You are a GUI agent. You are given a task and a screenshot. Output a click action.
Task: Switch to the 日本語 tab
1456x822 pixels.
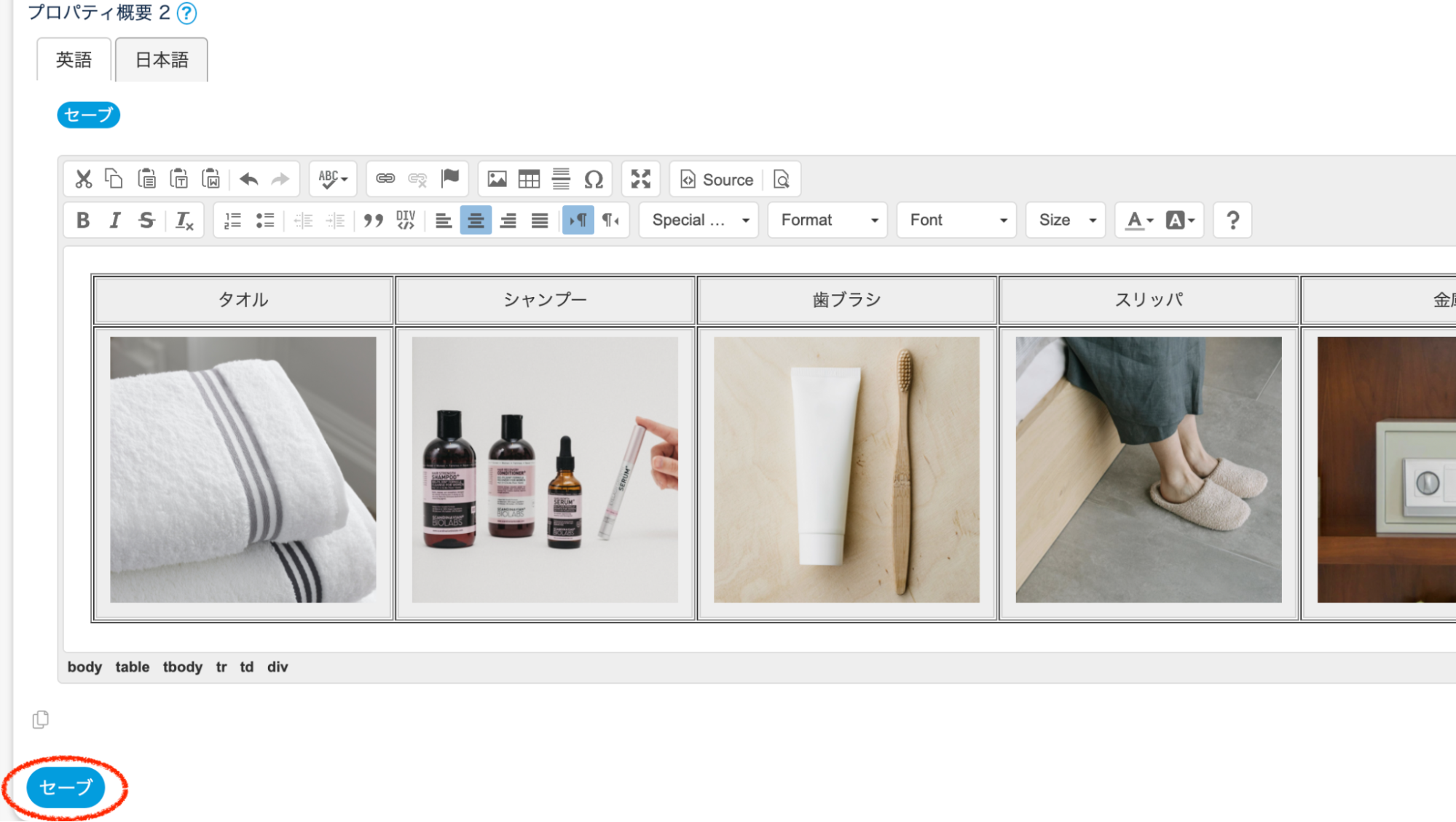click(x=162, y=60)
